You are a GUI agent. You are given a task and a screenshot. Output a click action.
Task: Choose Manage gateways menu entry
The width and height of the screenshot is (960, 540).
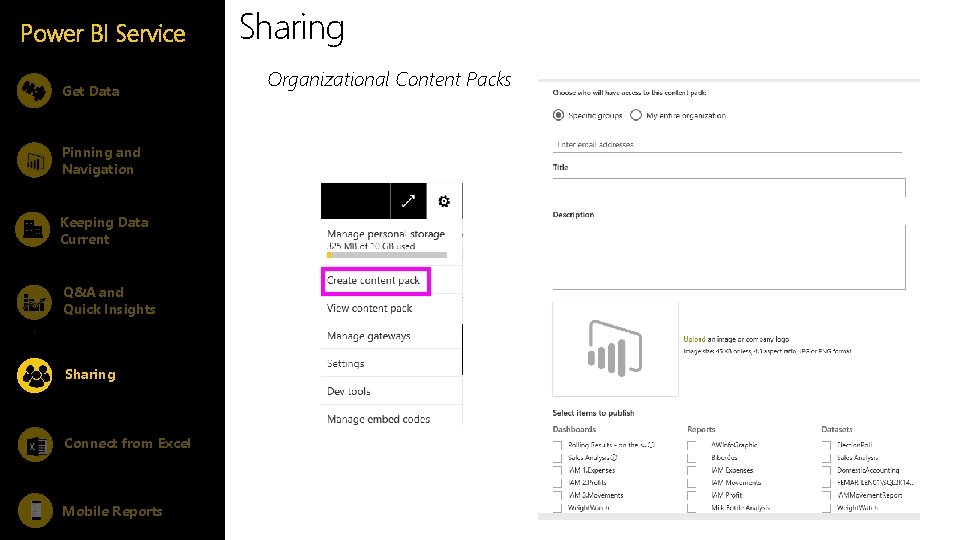pos(369,336)
